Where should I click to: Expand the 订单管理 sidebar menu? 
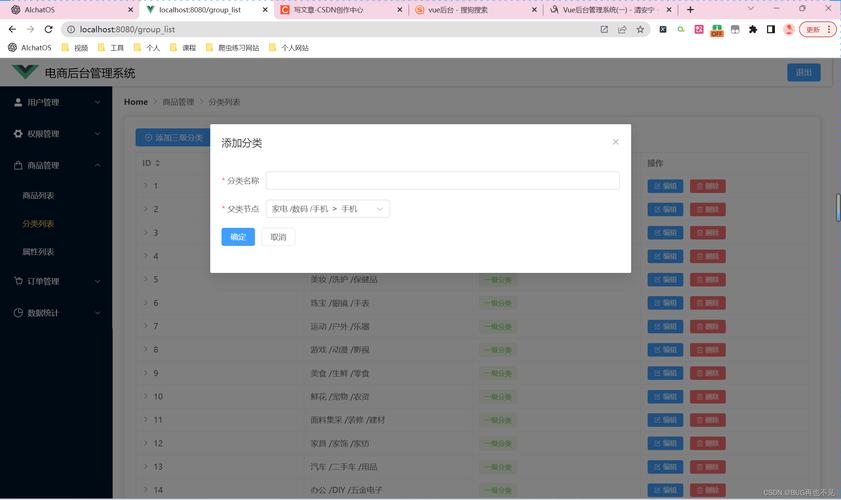coord(56,281)
